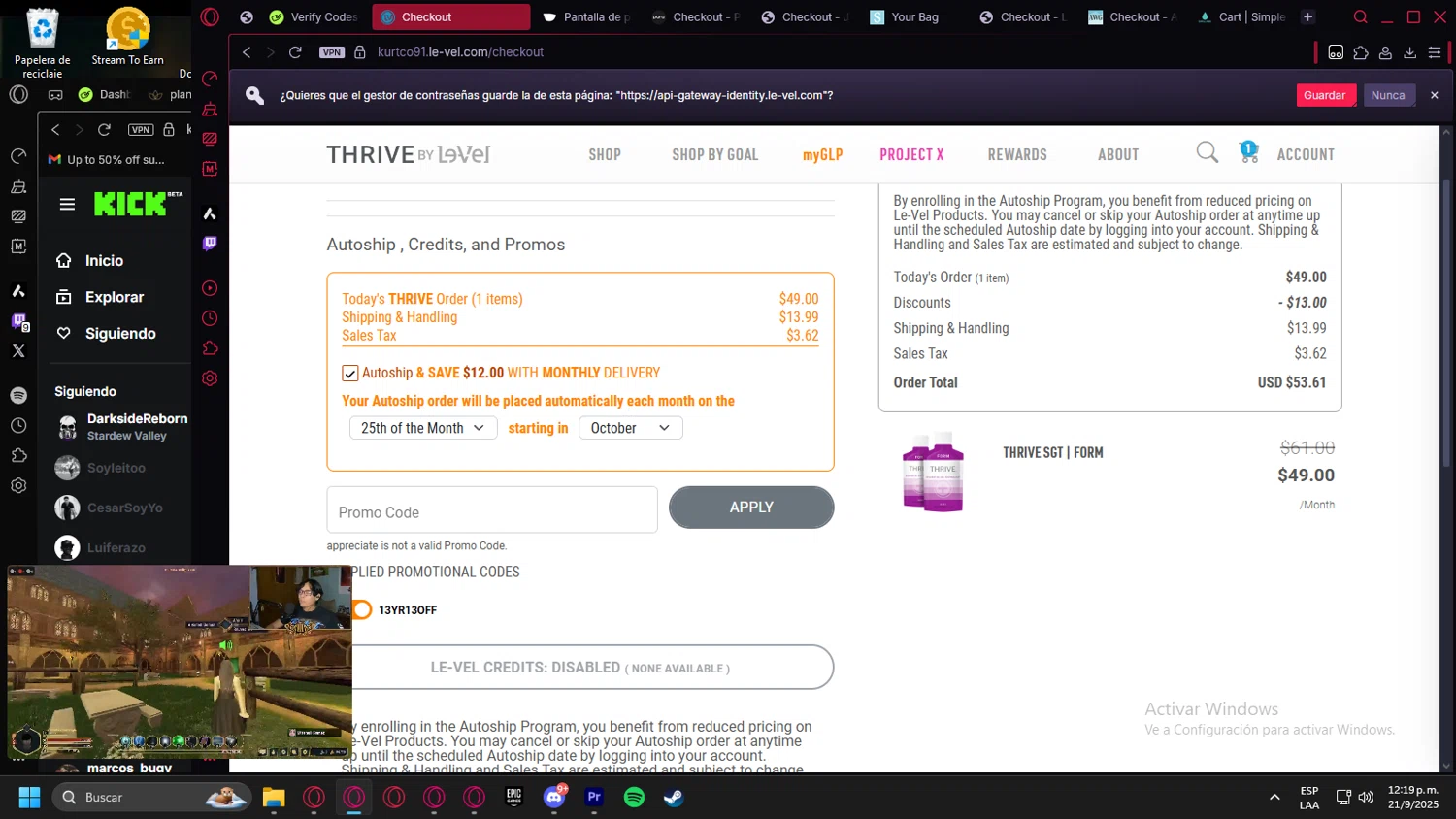
Task: Open Epic Games from the taskbar
Action: [514, 798]
